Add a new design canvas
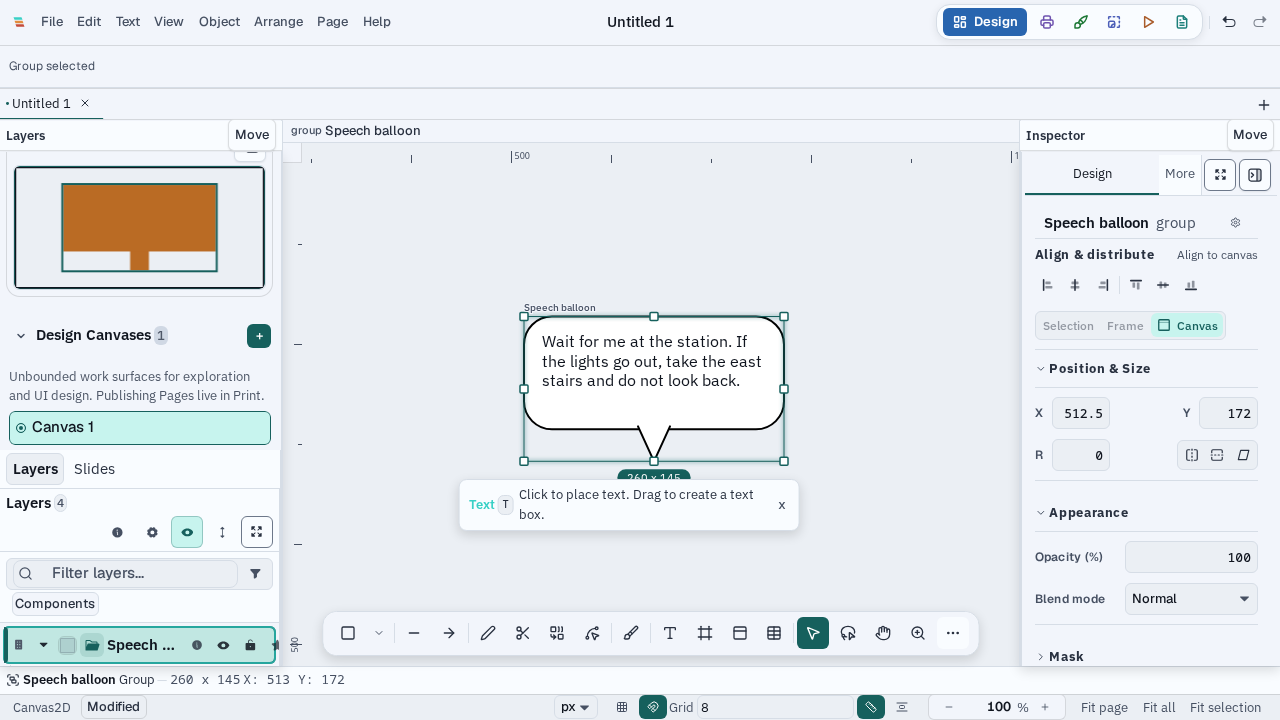1280x720 pixels. [259, 336]
